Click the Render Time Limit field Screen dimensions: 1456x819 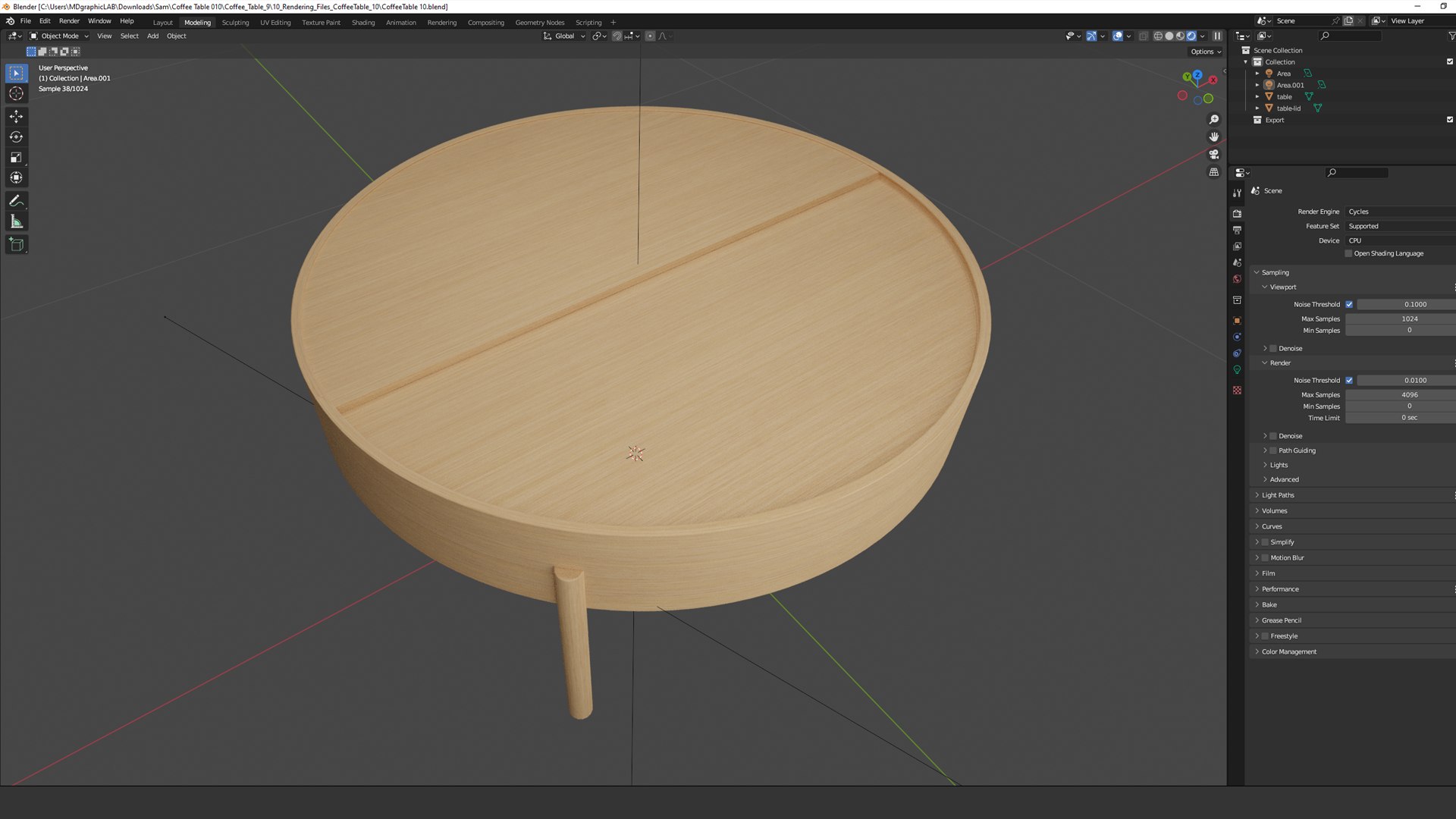[1400, 418]
